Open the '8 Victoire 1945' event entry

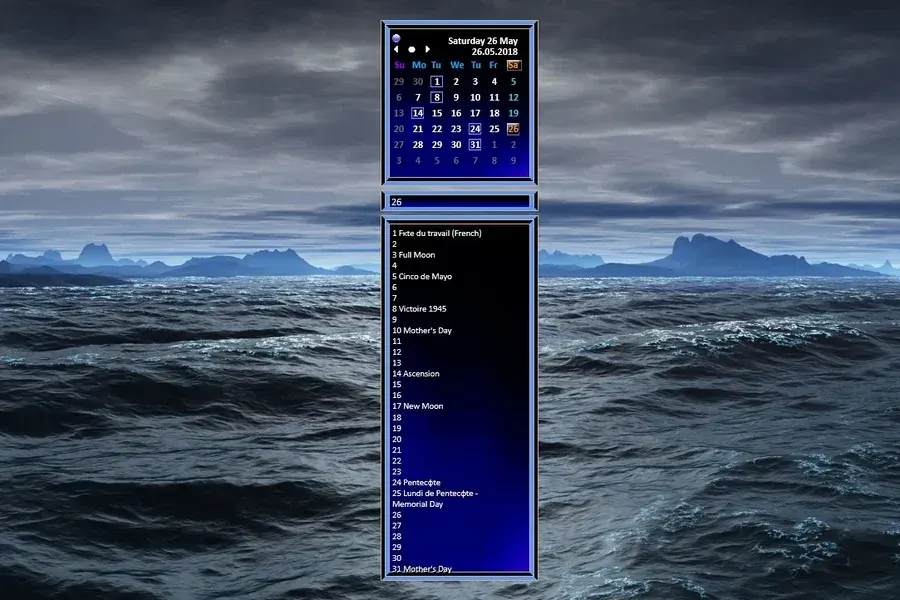419,309
